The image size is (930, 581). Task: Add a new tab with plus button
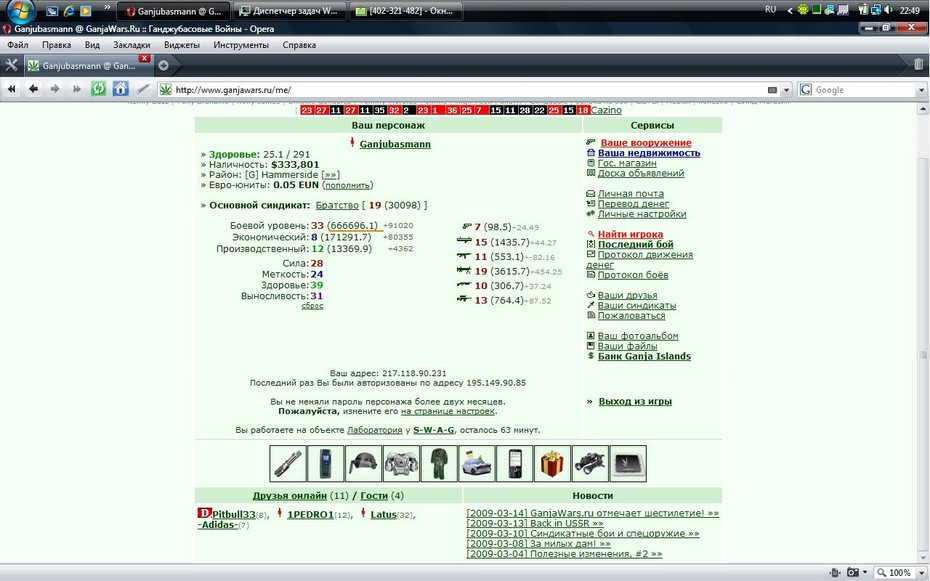(x=163, y=66)
